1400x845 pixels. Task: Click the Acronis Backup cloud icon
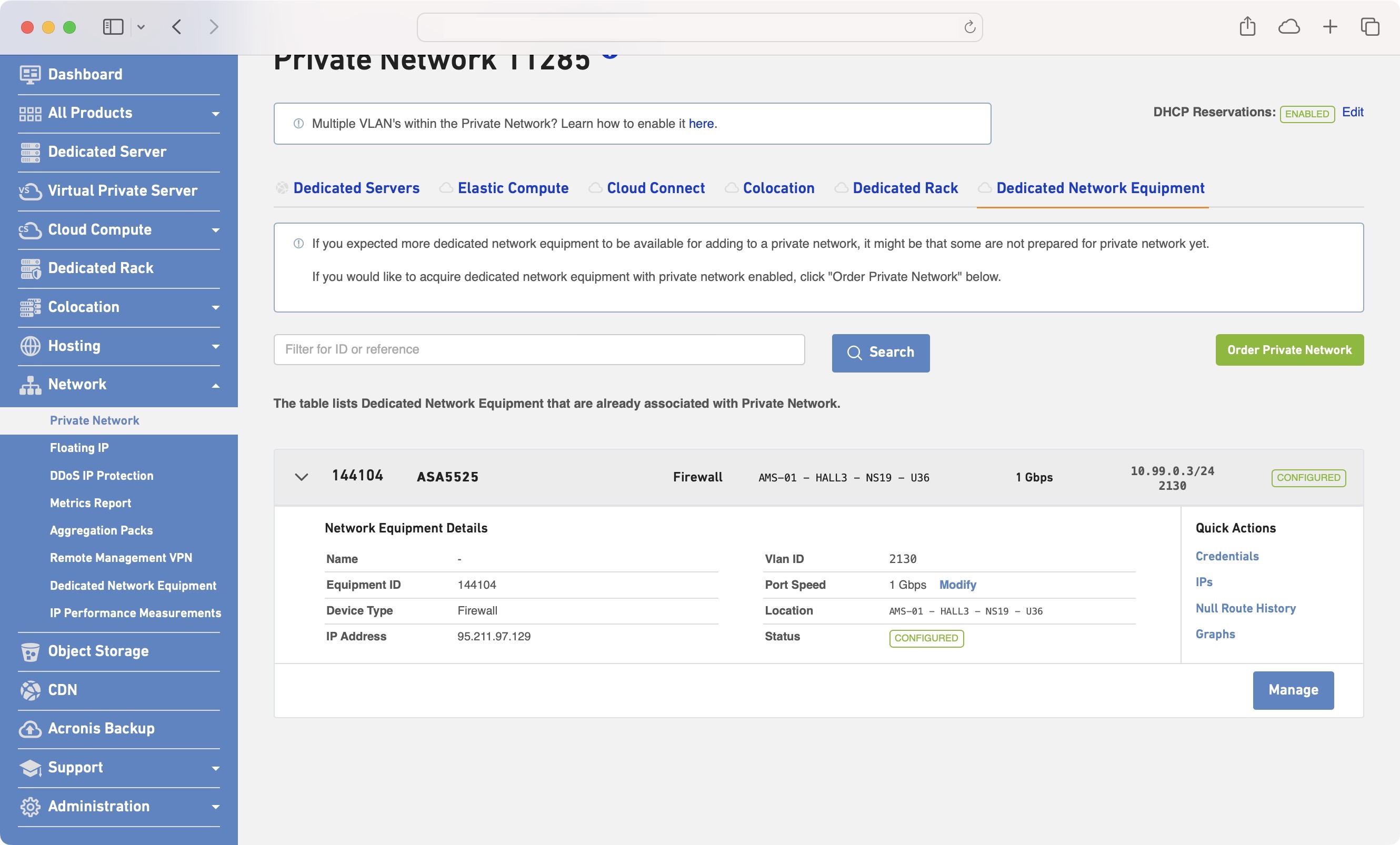pyautogui.click(x=30, y=729)
